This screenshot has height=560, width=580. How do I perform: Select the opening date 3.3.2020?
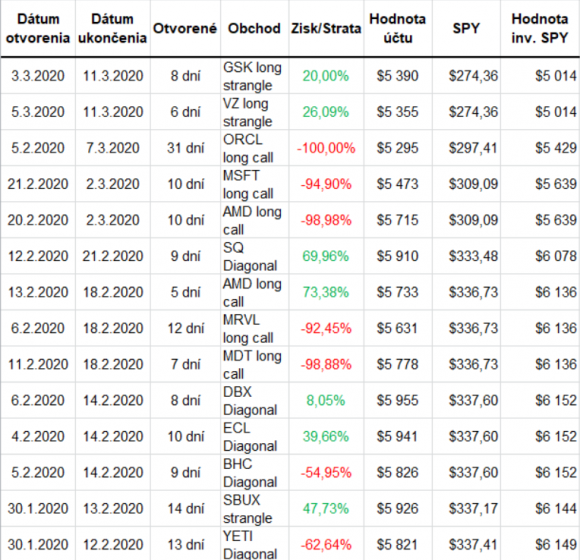click(38, 76)
